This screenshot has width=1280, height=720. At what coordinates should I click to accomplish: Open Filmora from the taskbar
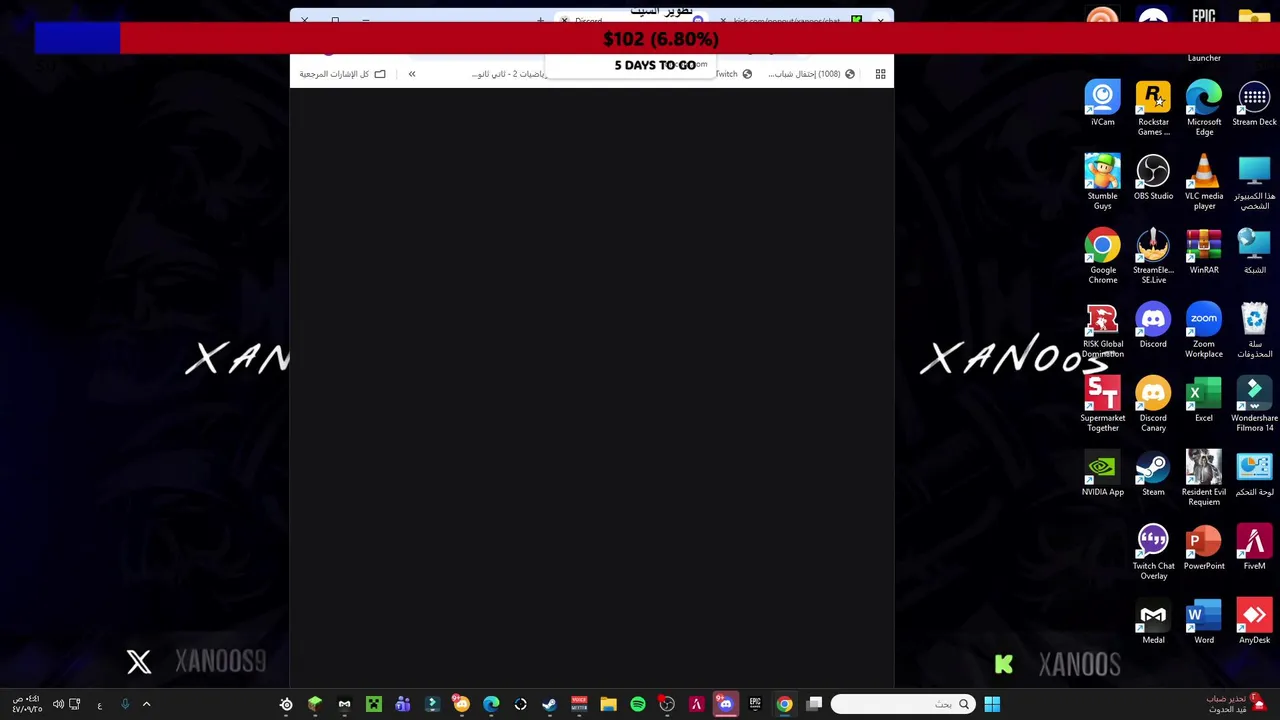pos(432,704)
